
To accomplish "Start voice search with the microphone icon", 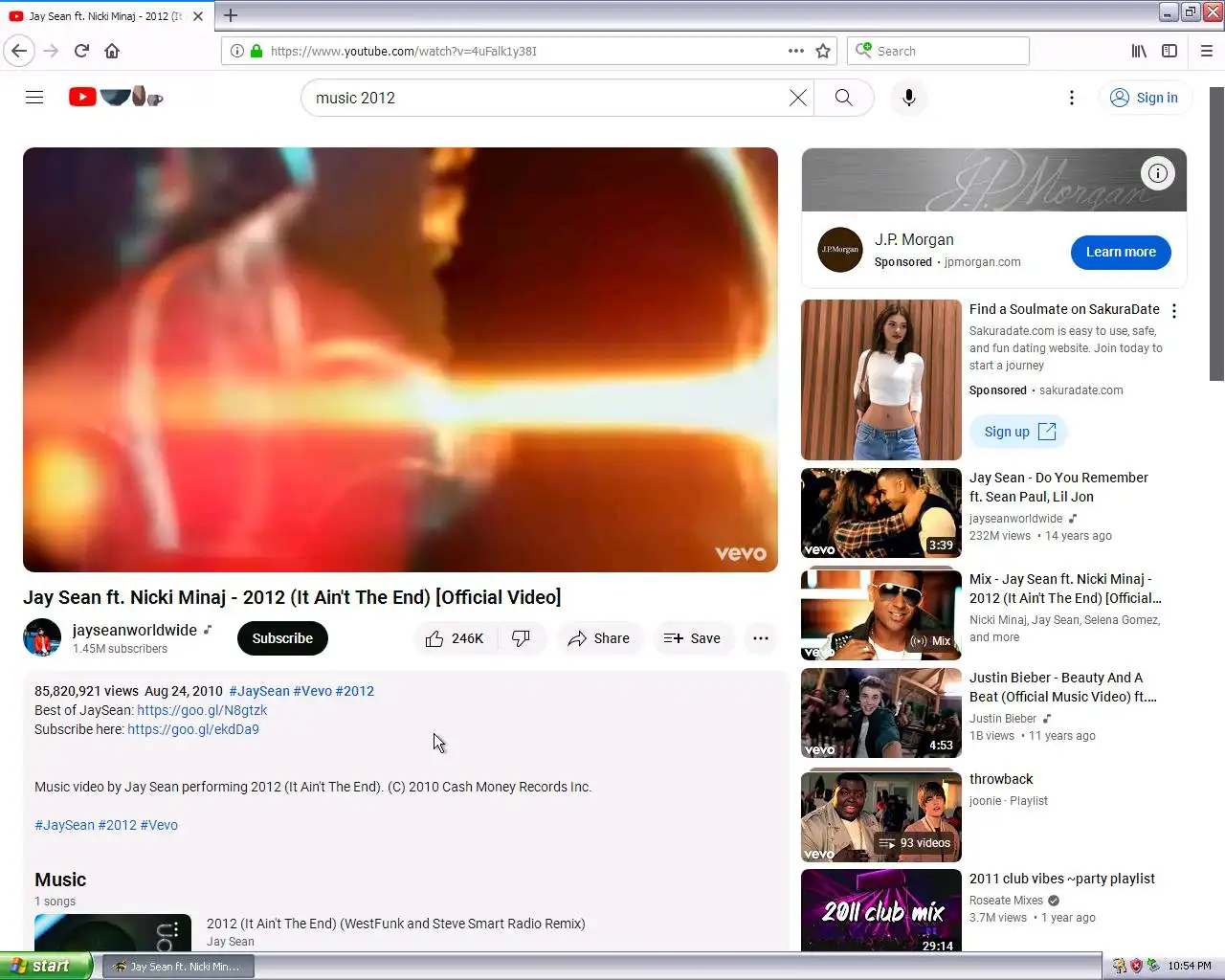I will coord(909,98).
